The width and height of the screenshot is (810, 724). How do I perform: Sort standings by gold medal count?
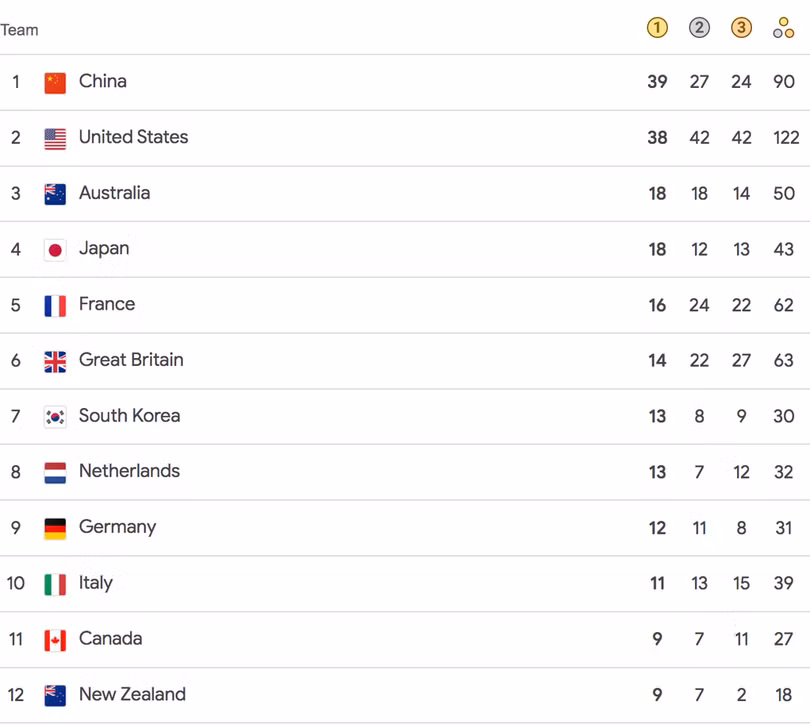tap(657, 28)
